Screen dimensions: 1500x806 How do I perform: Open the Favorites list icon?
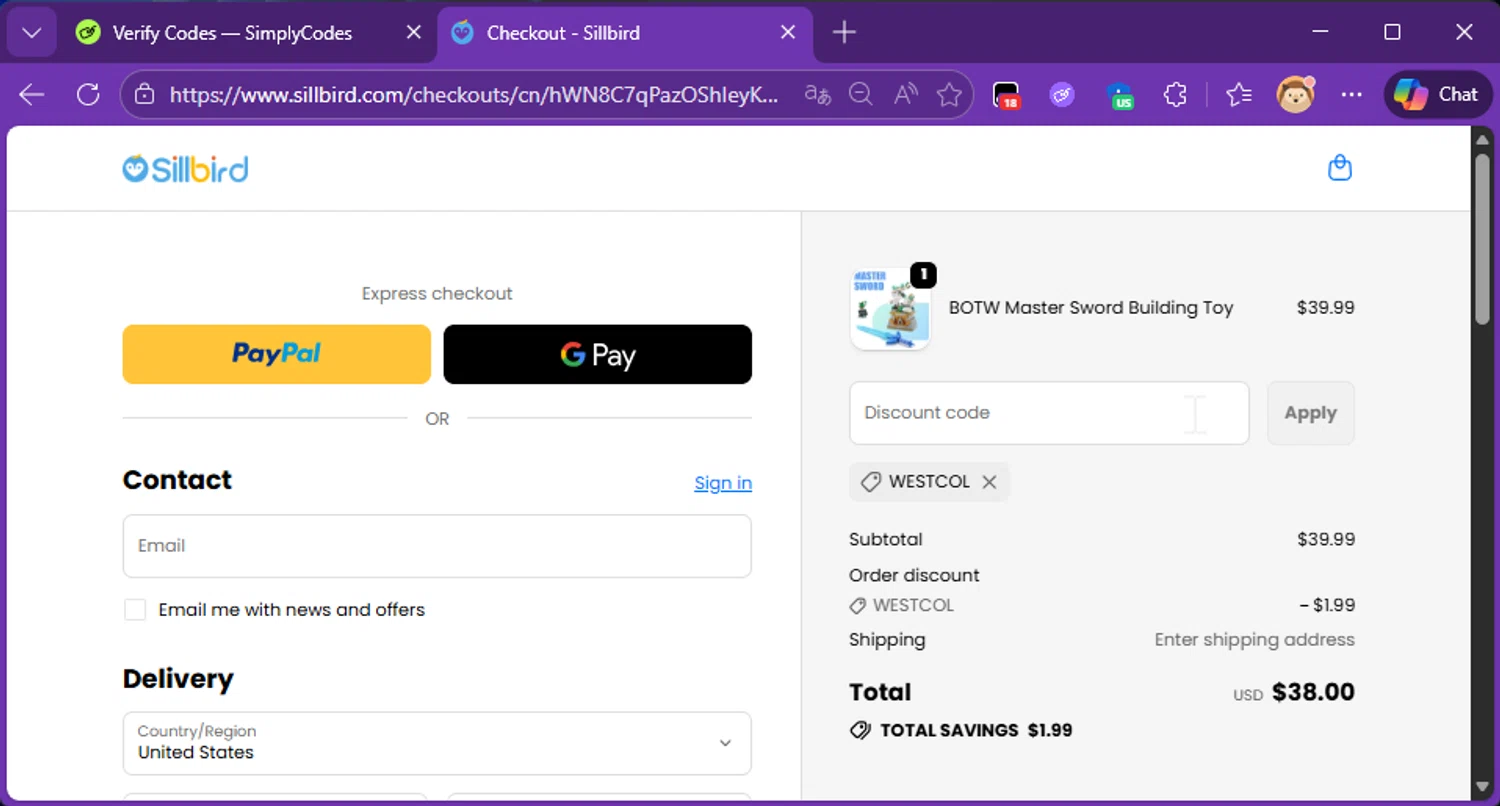click(1239, 95)
